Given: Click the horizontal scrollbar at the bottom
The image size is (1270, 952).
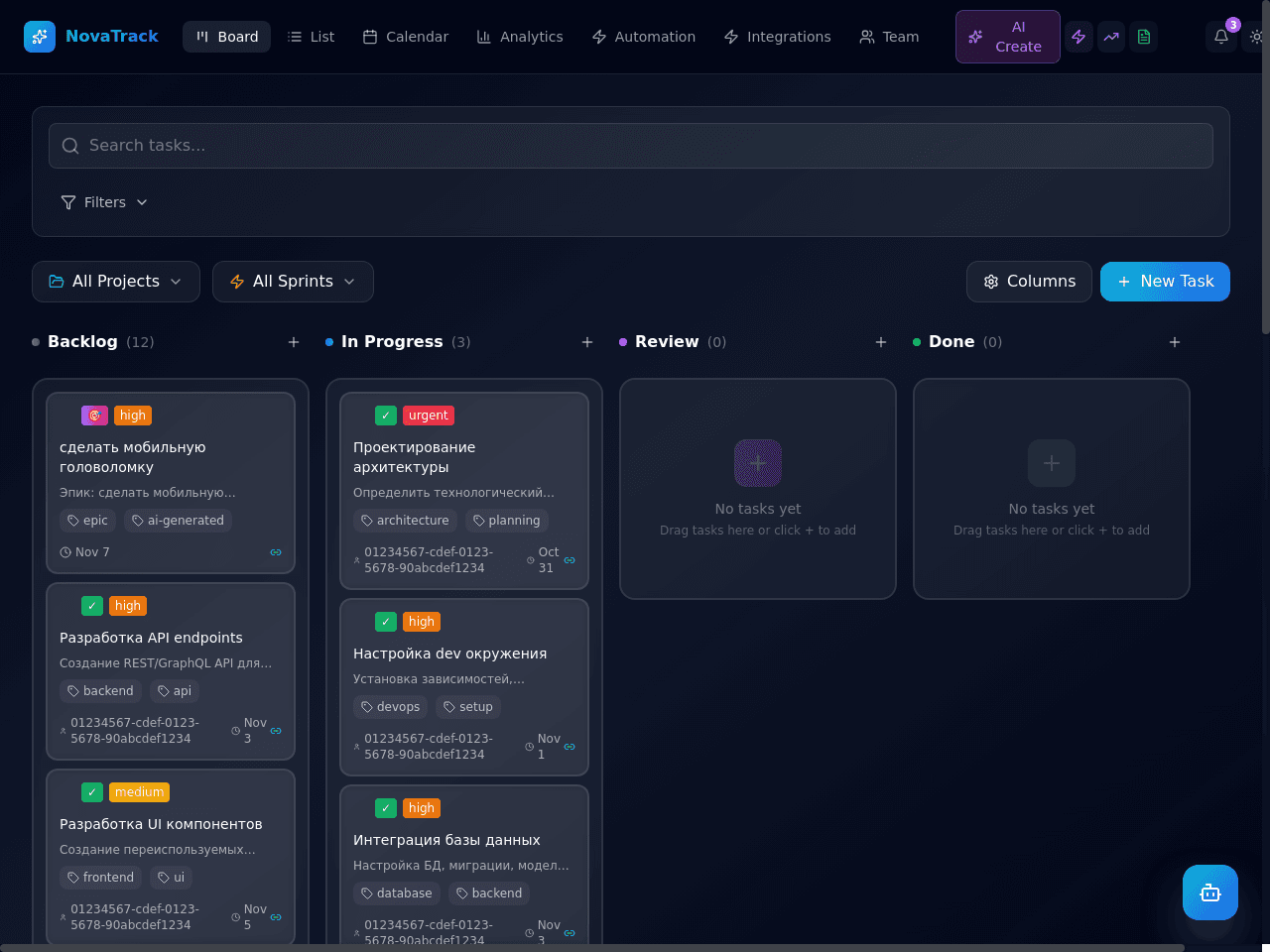Looking at the screenshot, I should pos(592,948).
